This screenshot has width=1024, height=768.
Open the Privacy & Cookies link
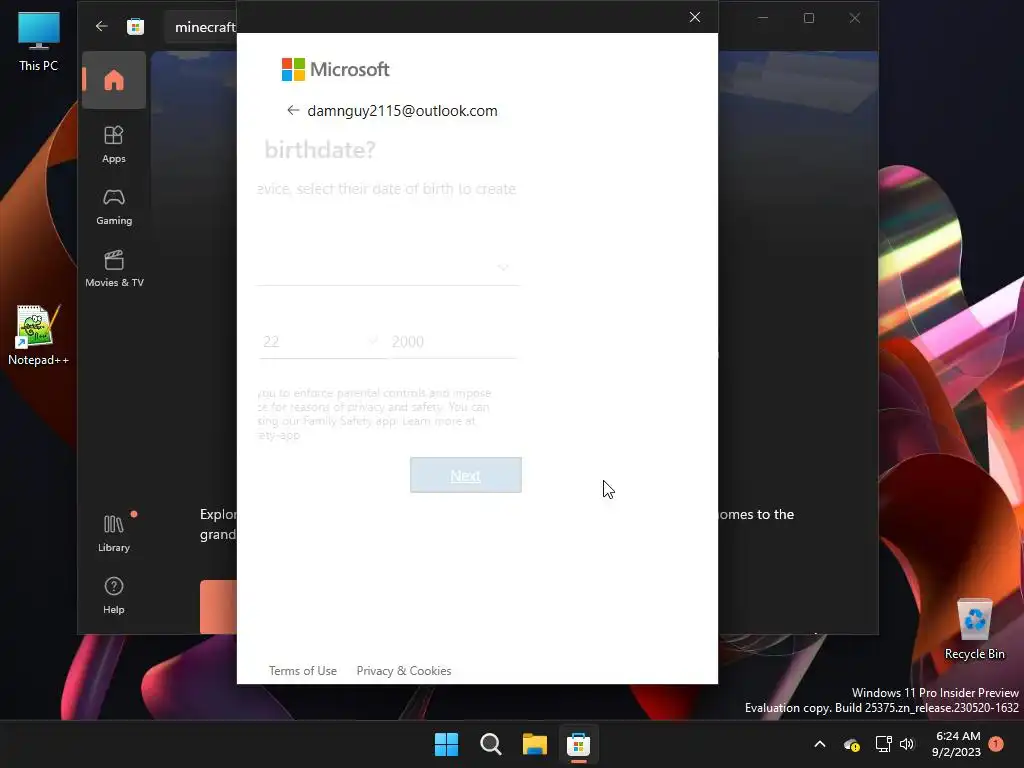(404, 671)
